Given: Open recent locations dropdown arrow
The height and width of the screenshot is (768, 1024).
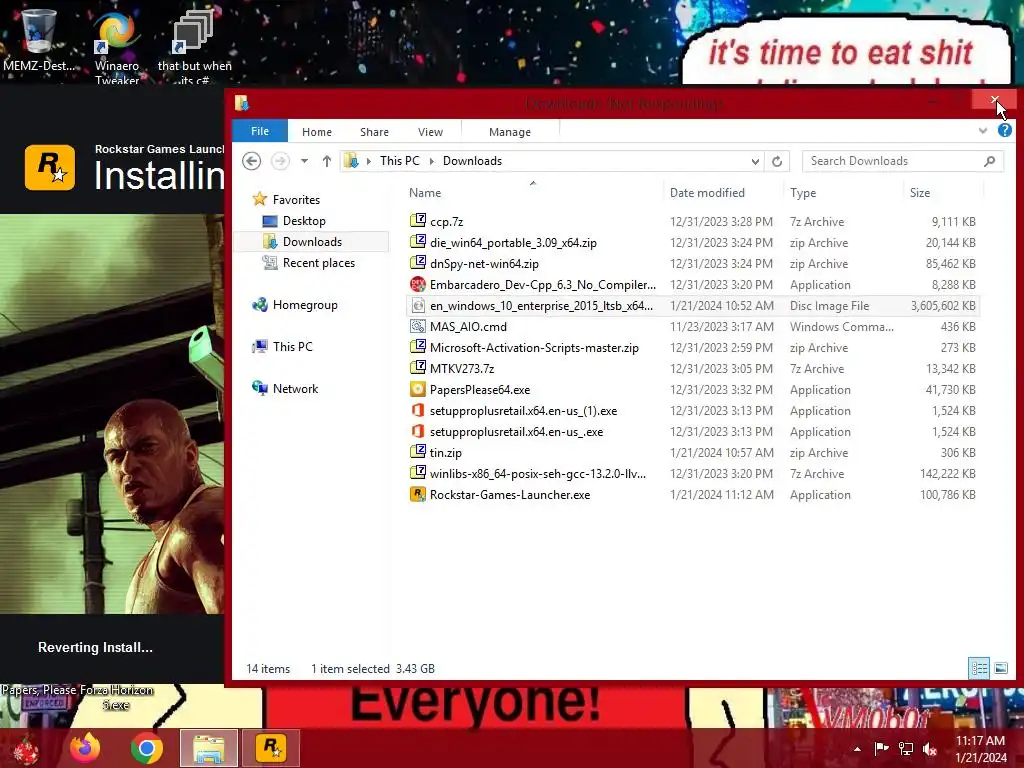Looking at the screenshot, I should pos(304,161).
